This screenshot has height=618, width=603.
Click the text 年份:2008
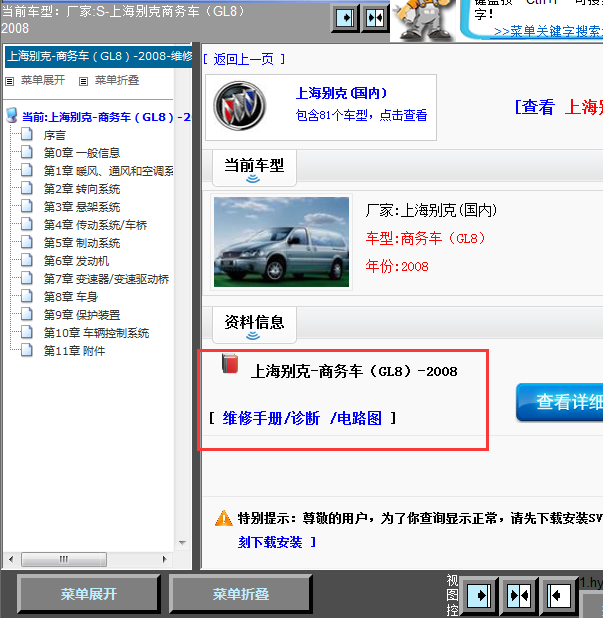point(397,267)
